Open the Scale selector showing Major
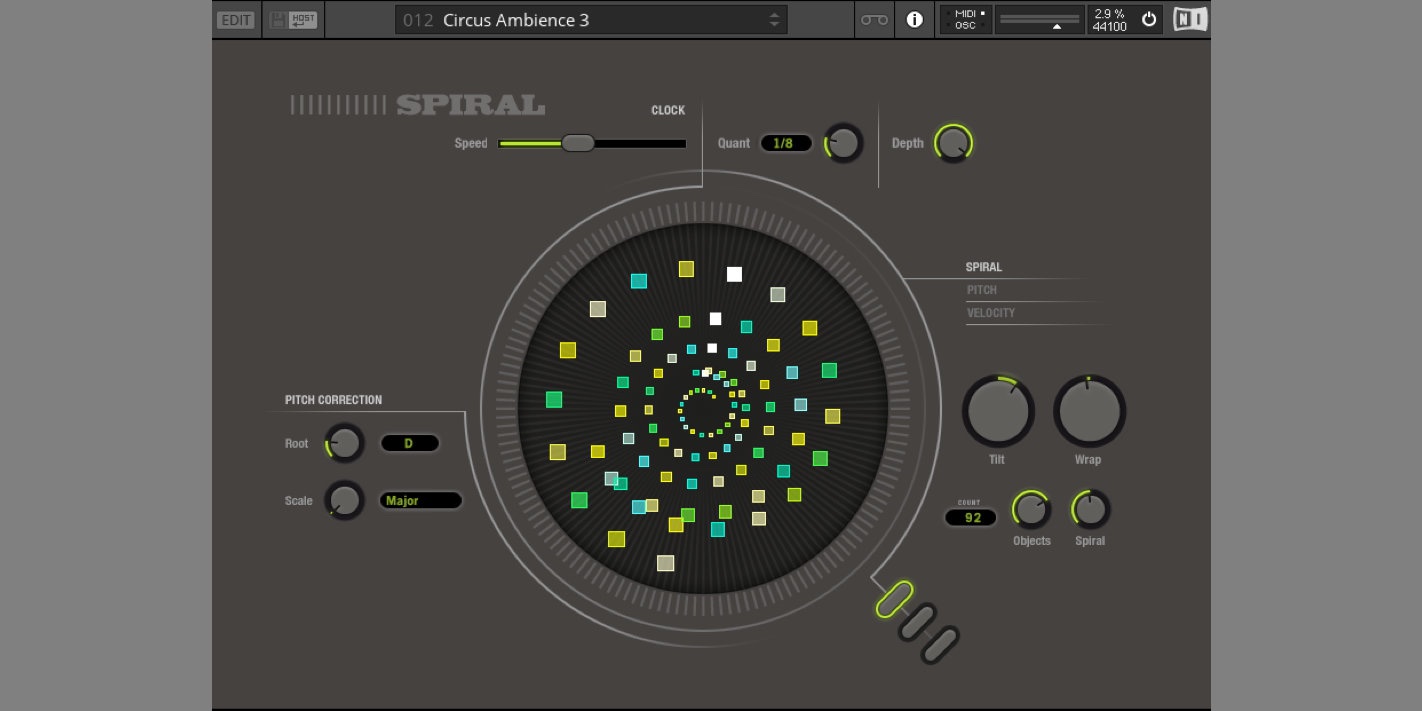Screen dimensions: 1422x711 [420, 501]
